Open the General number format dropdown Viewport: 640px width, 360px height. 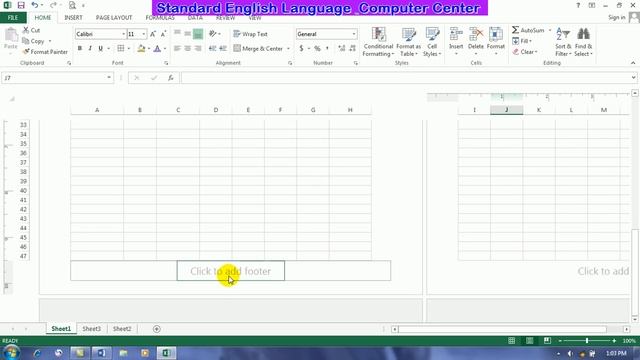(354, 34)
